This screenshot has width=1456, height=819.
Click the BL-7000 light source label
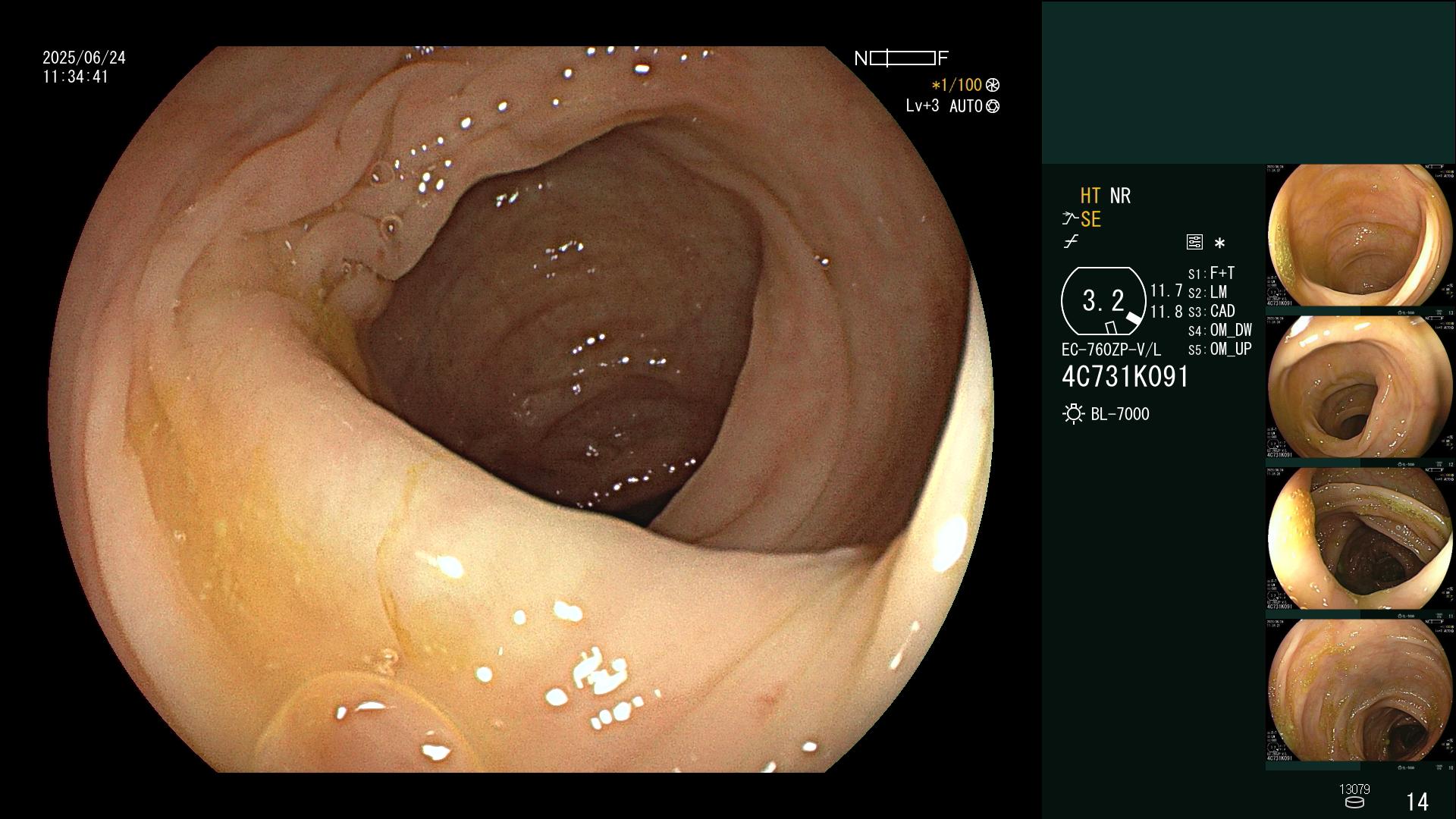pyautogui.click(x=1120, y=414)
